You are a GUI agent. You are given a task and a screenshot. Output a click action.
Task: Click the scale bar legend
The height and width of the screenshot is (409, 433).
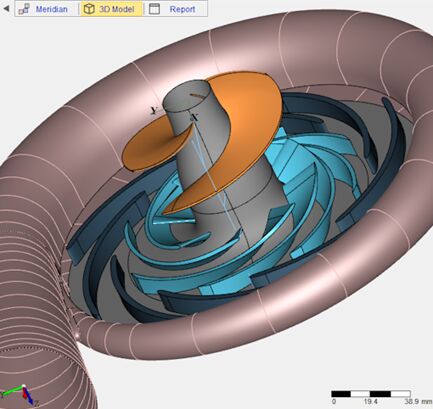(371, 394)
